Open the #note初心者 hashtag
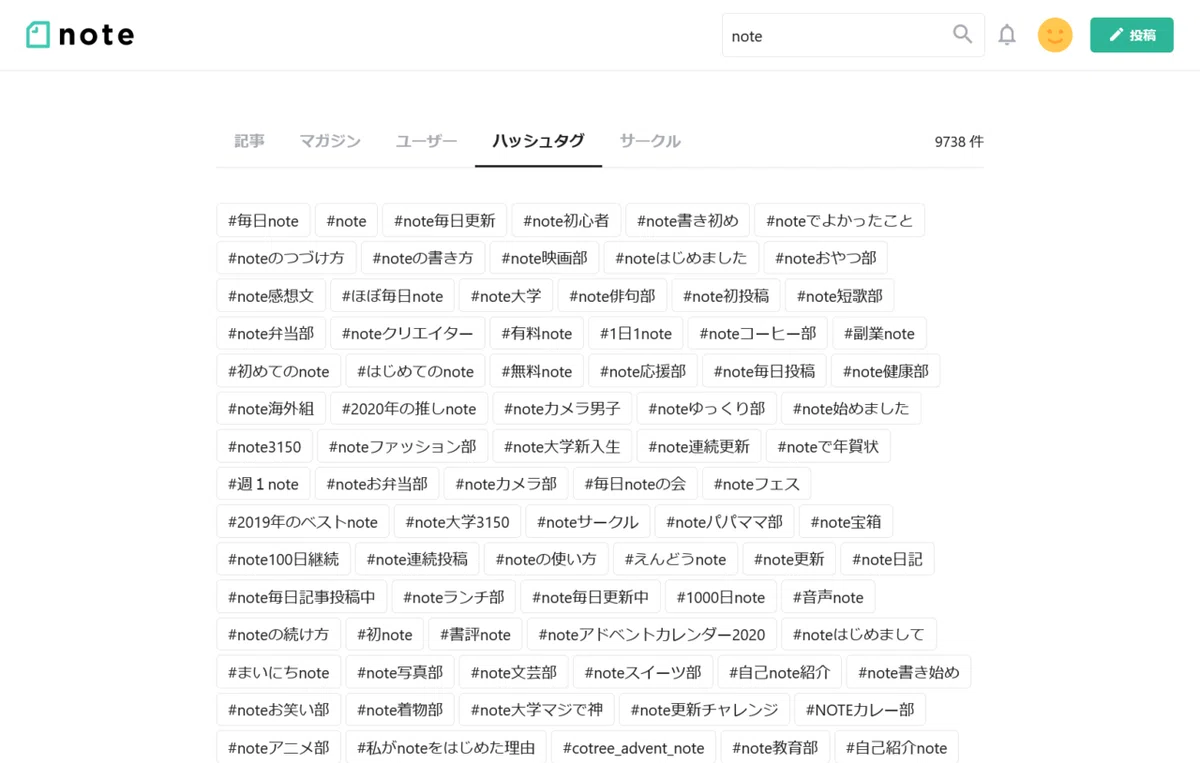The height and width of the screenshot is (763, 1200). tap(566, 221)
